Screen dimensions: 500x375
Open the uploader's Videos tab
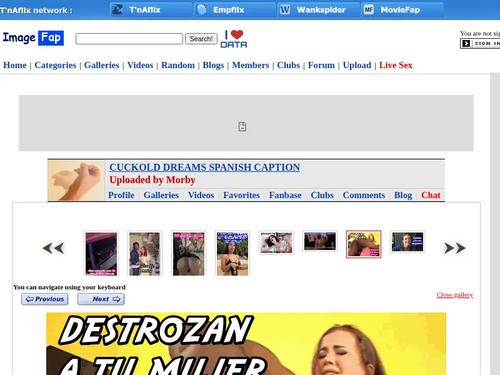[x=201, y=195]
